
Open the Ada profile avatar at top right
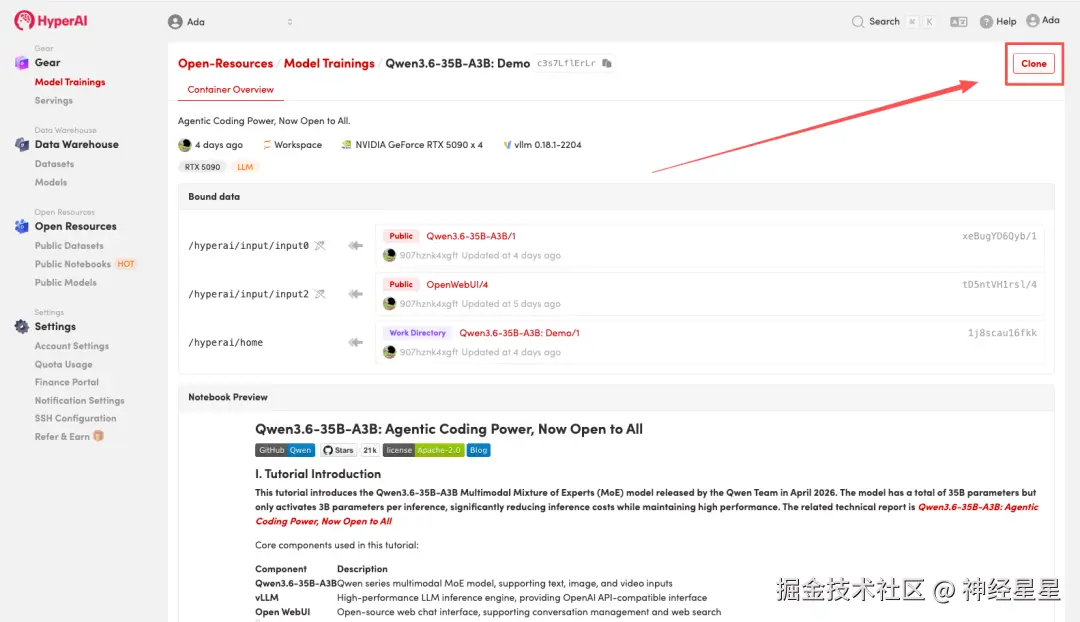tap(1032, 21)
